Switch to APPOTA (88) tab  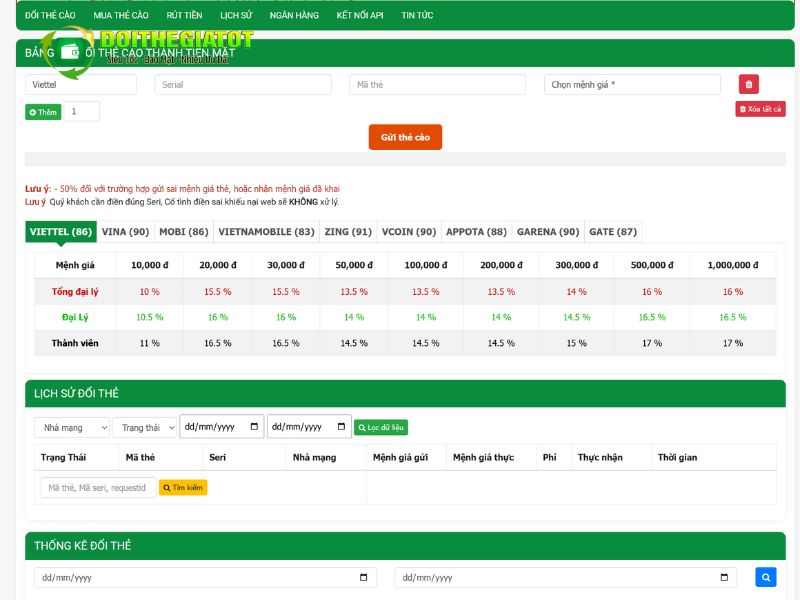coord(477,232)
